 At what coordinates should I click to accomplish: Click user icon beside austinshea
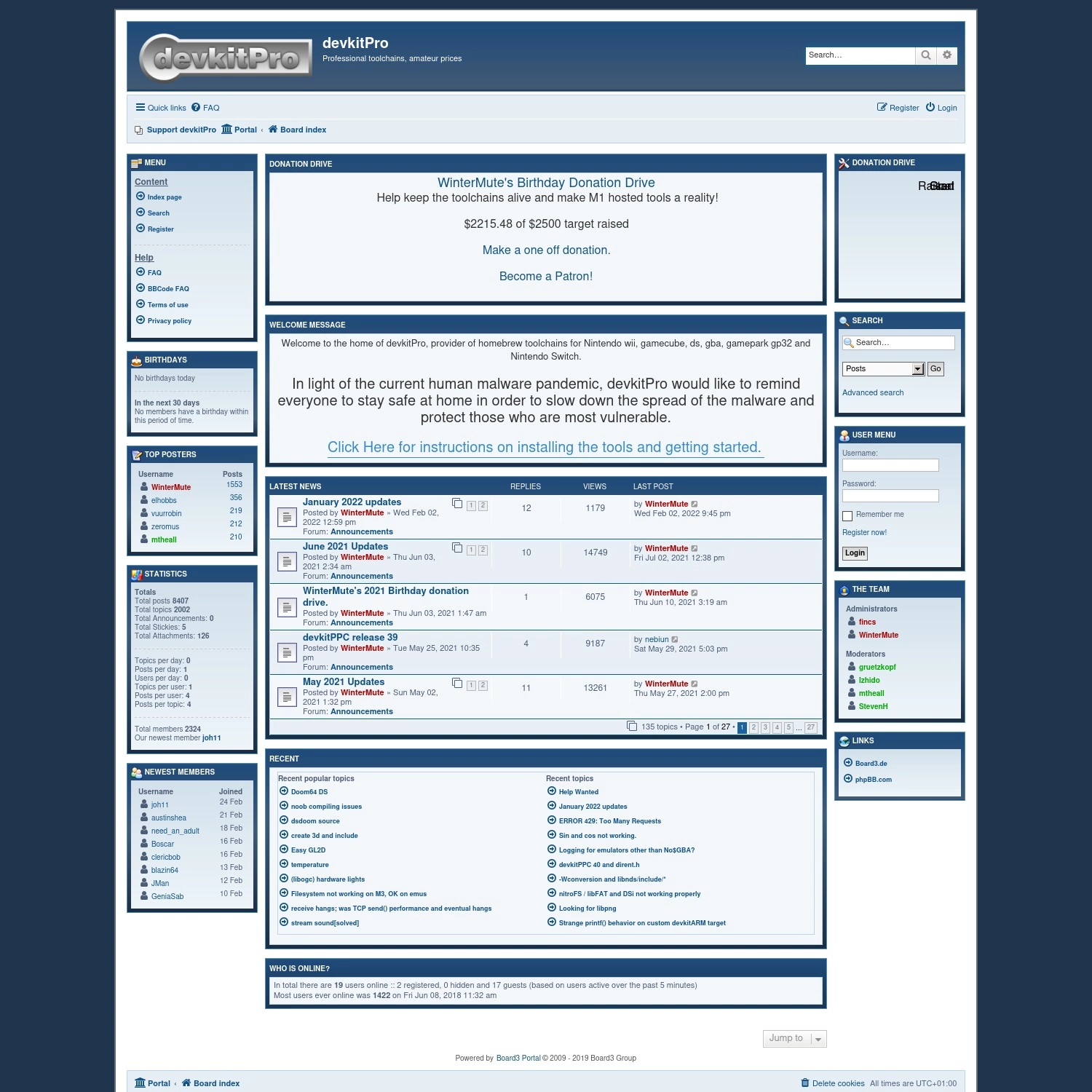[x=144, y=818]
